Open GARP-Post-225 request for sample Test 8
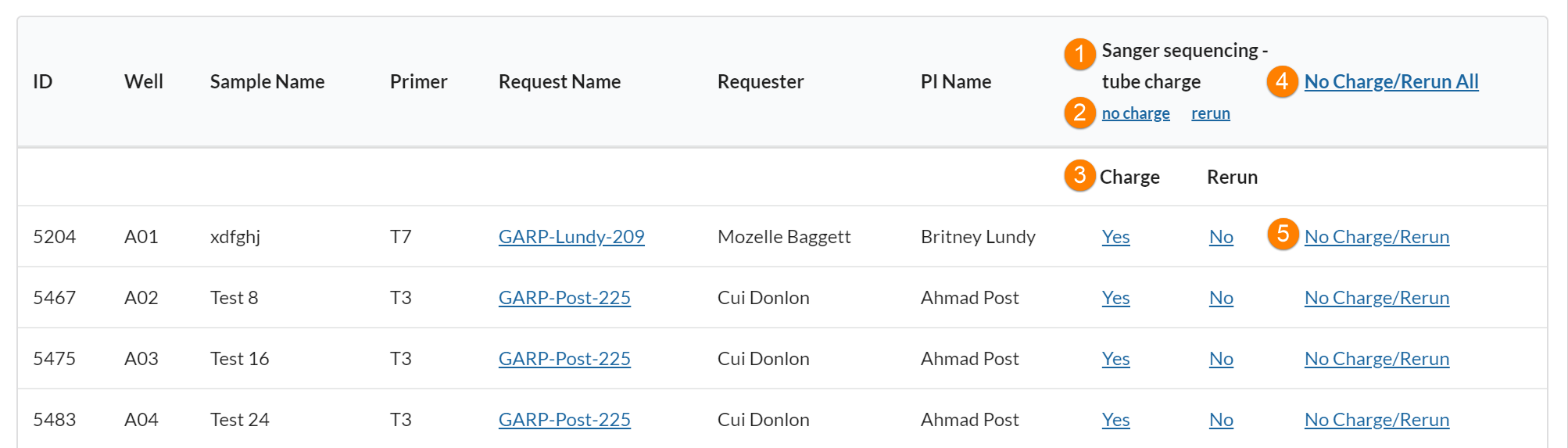This screenshot has width=1568, height=448. click(564, 297)
